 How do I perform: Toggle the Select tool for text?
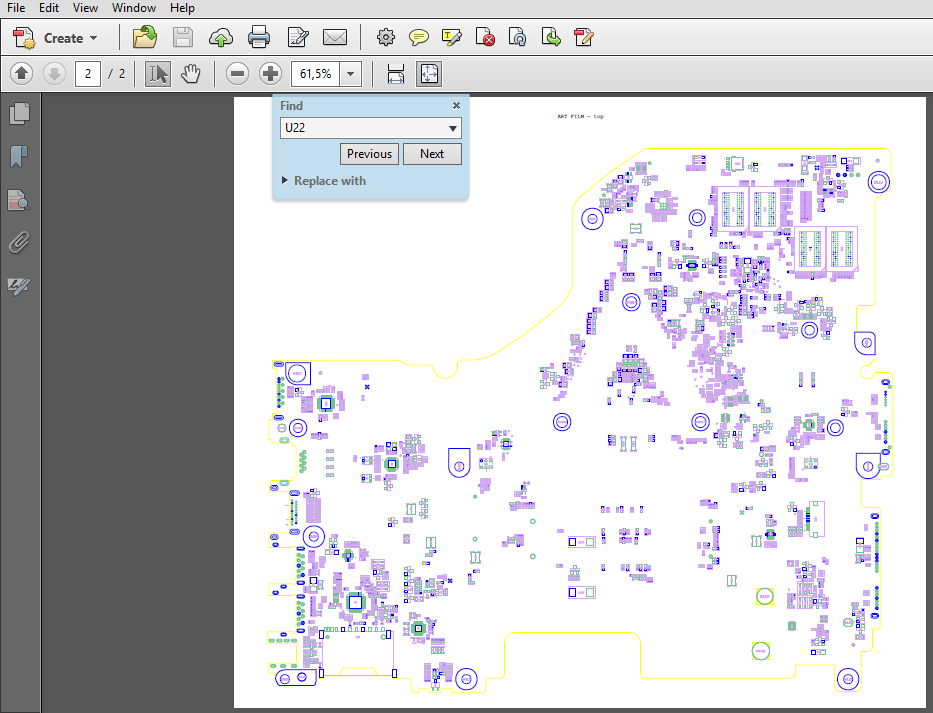(x=158, y=74)
